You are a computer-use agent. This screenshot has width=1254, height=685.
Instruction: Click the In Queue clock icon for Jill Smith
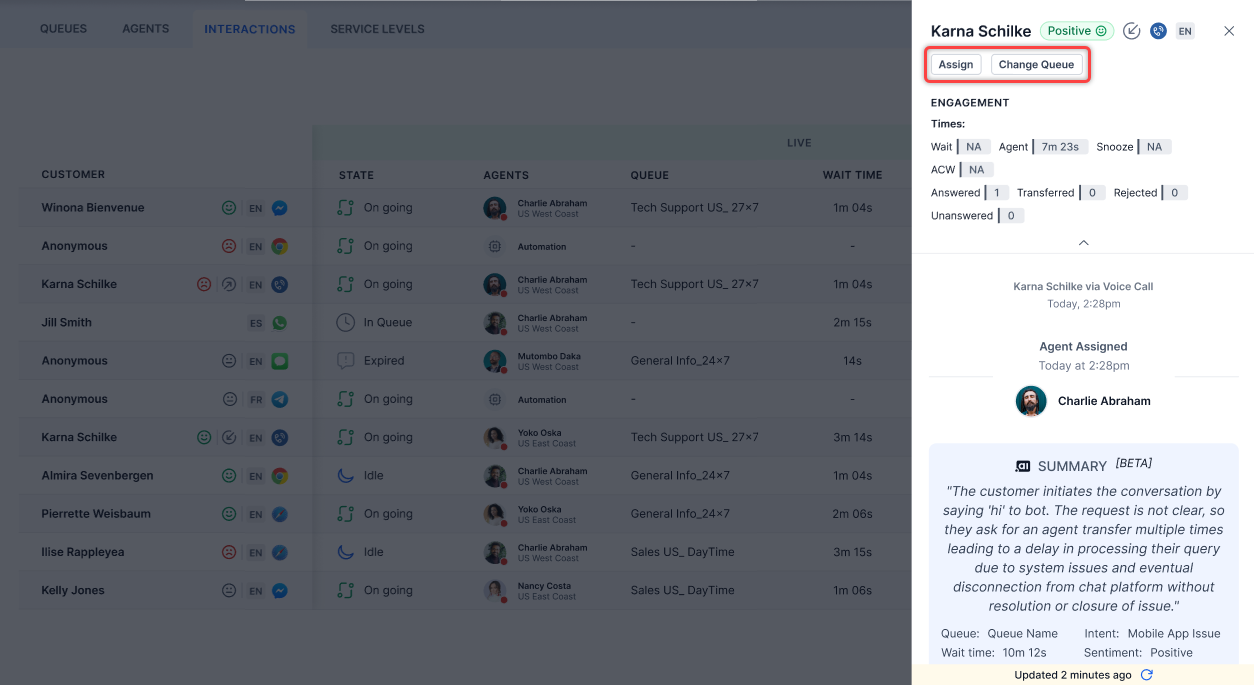[x=346, y=323]
